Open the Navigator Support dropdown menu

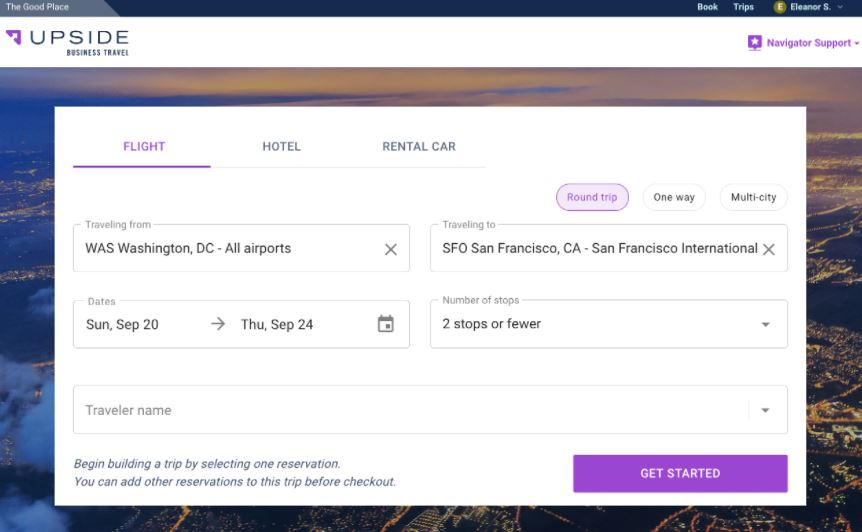[x=857, y=44]
